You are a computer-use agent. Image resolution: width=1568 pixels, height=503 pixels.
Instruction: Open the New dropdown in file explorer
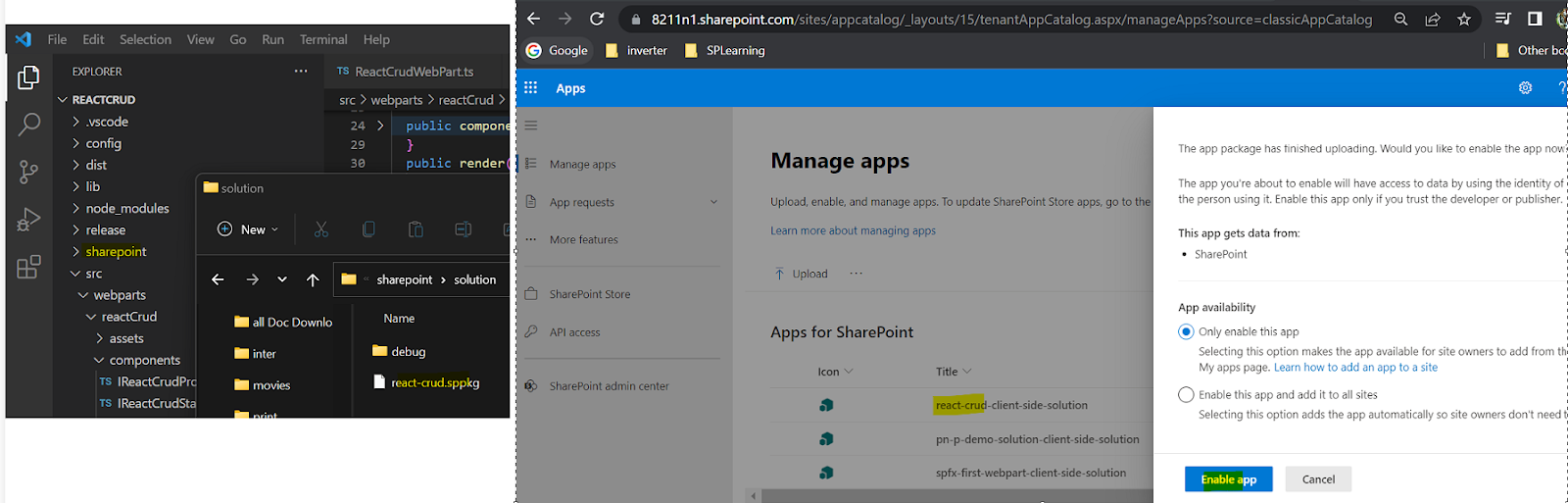point(248,229)
